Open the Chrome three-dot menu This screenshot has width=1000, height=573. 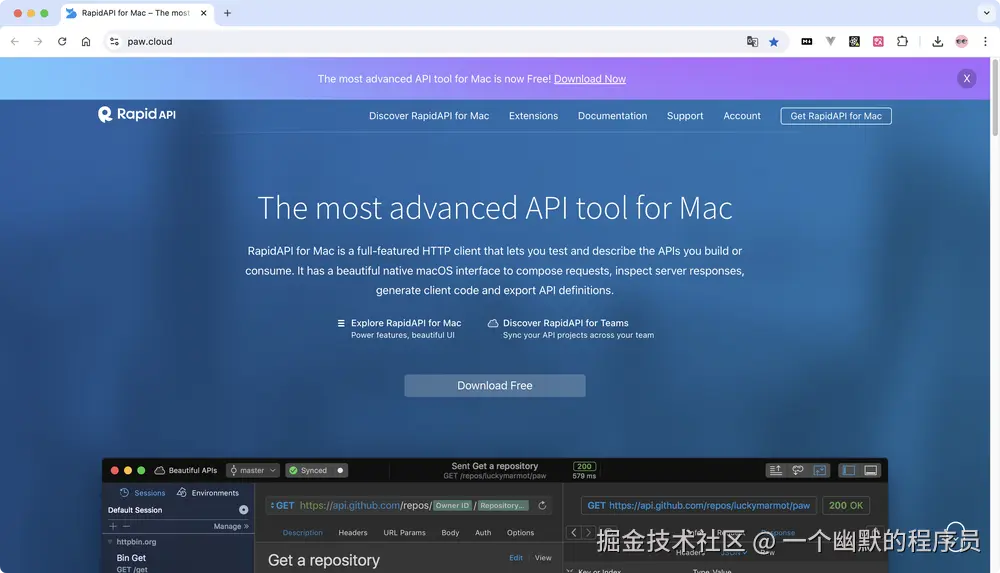pyautogui.click(x=985, y=41)
